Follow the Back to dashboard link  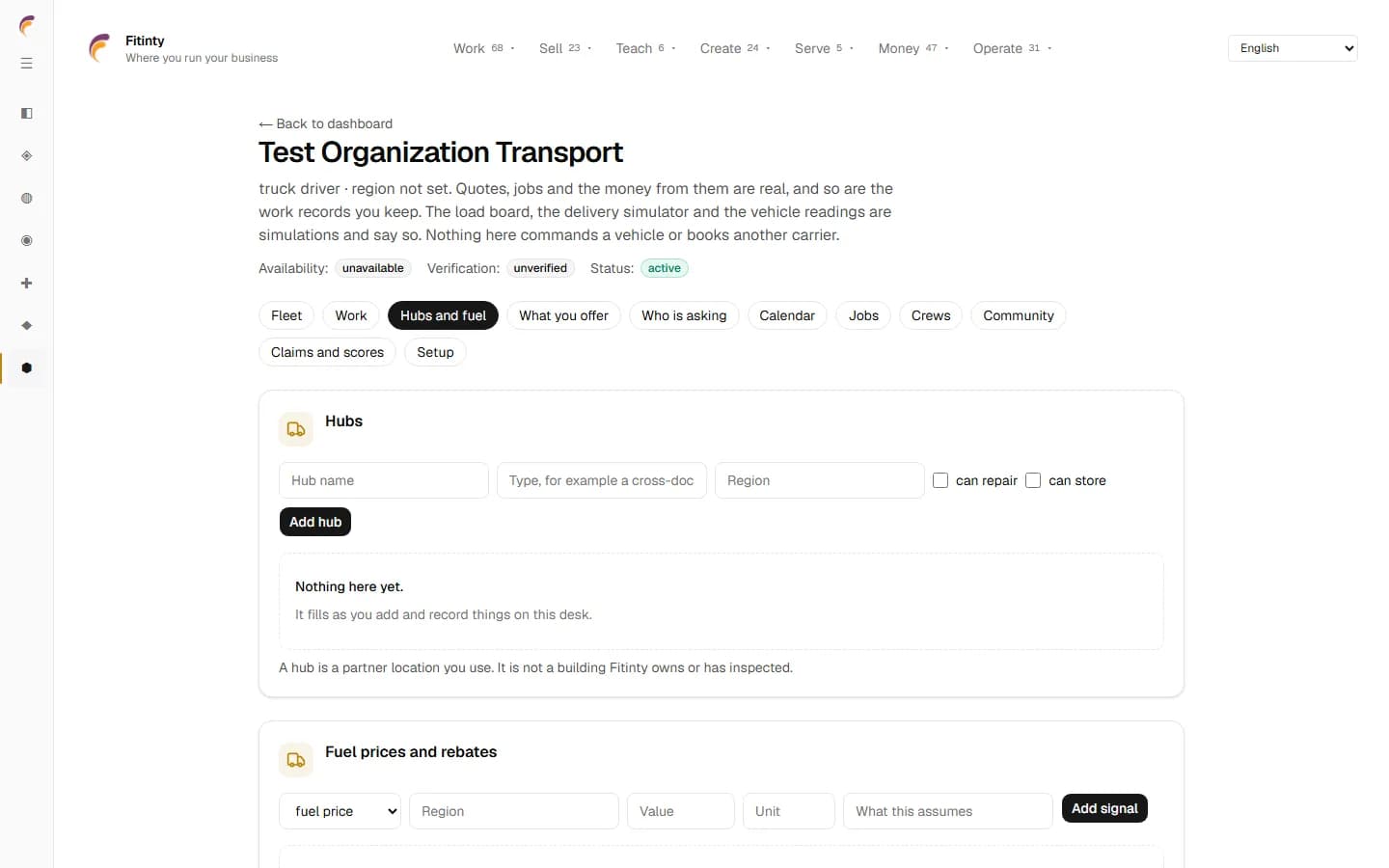[326, 123]
